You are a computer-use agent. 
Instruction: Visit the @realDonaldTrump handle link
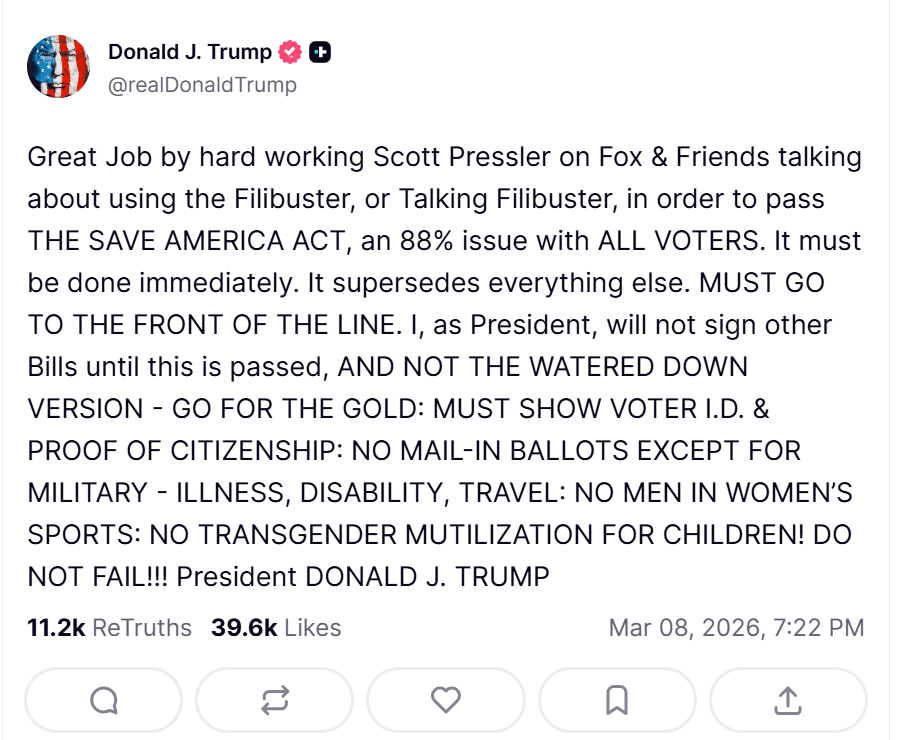click(202, 85)
